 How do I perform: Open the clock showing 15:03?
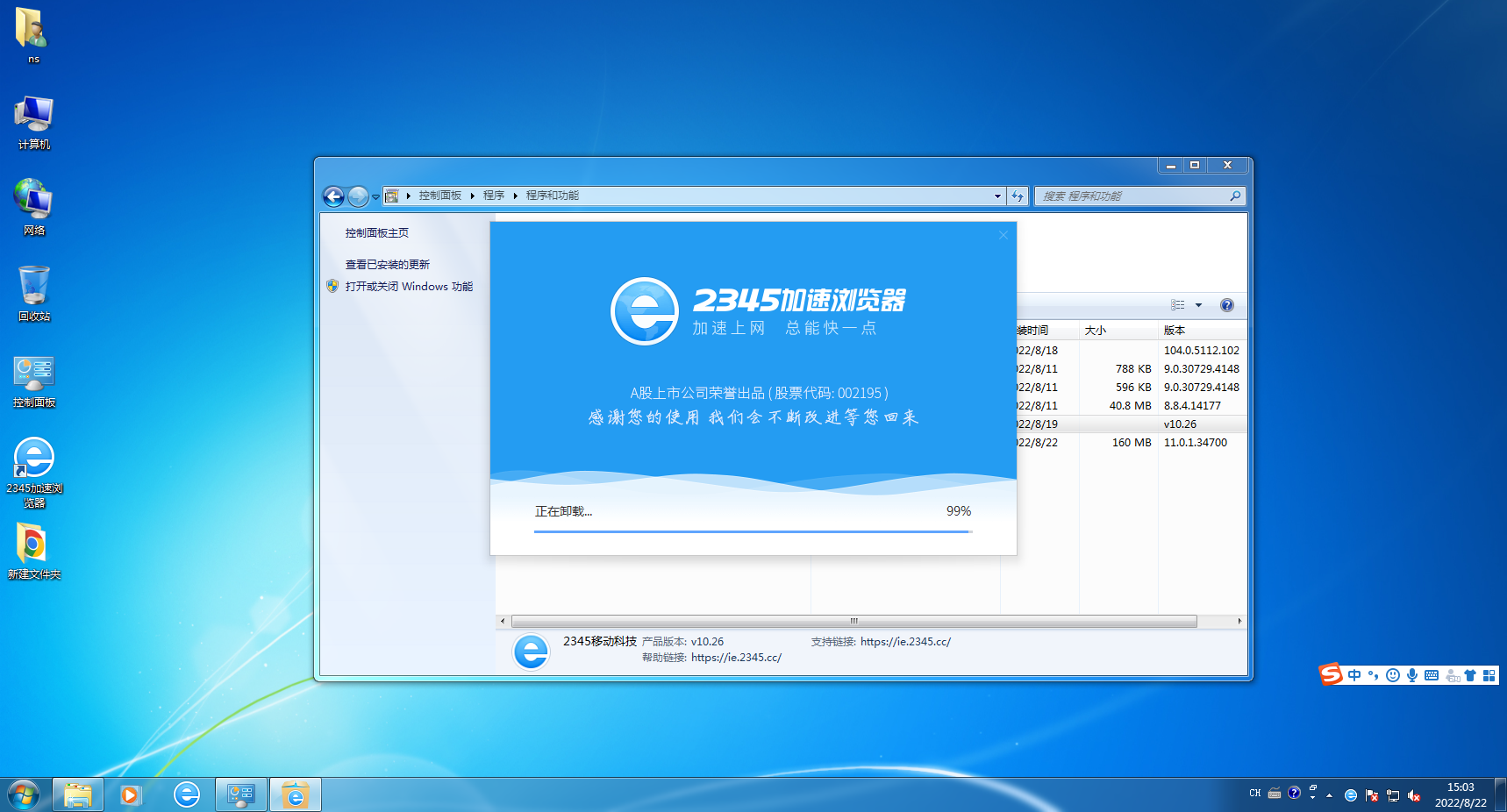tap(1461, 794)
